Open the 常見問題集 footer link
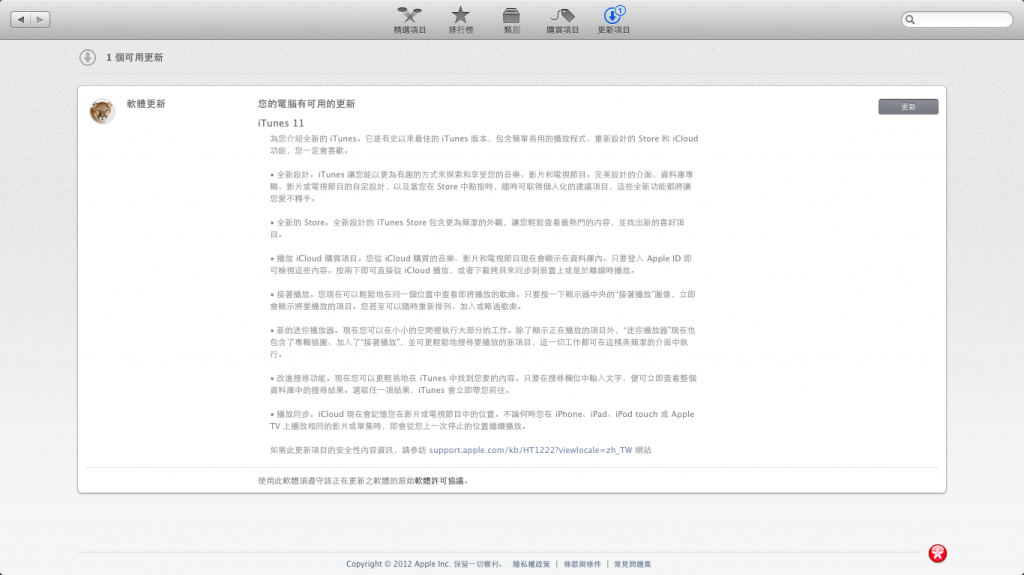 (x=633, y=564)
